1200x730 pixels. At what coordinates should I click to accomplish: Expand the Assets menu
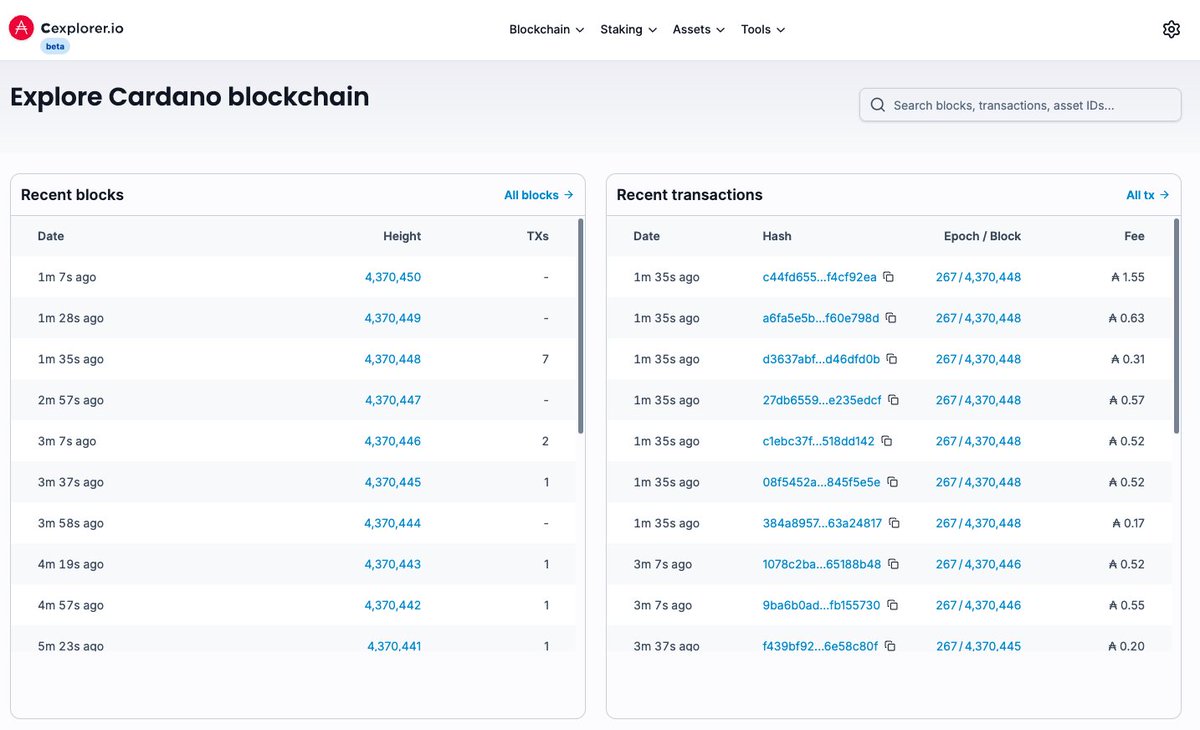[x=698, y=29]
